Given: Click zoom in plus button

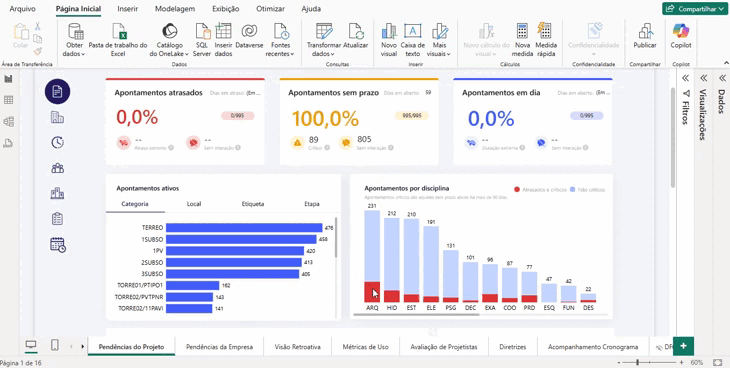Looking at the screenshot, I should click(681, 362).
